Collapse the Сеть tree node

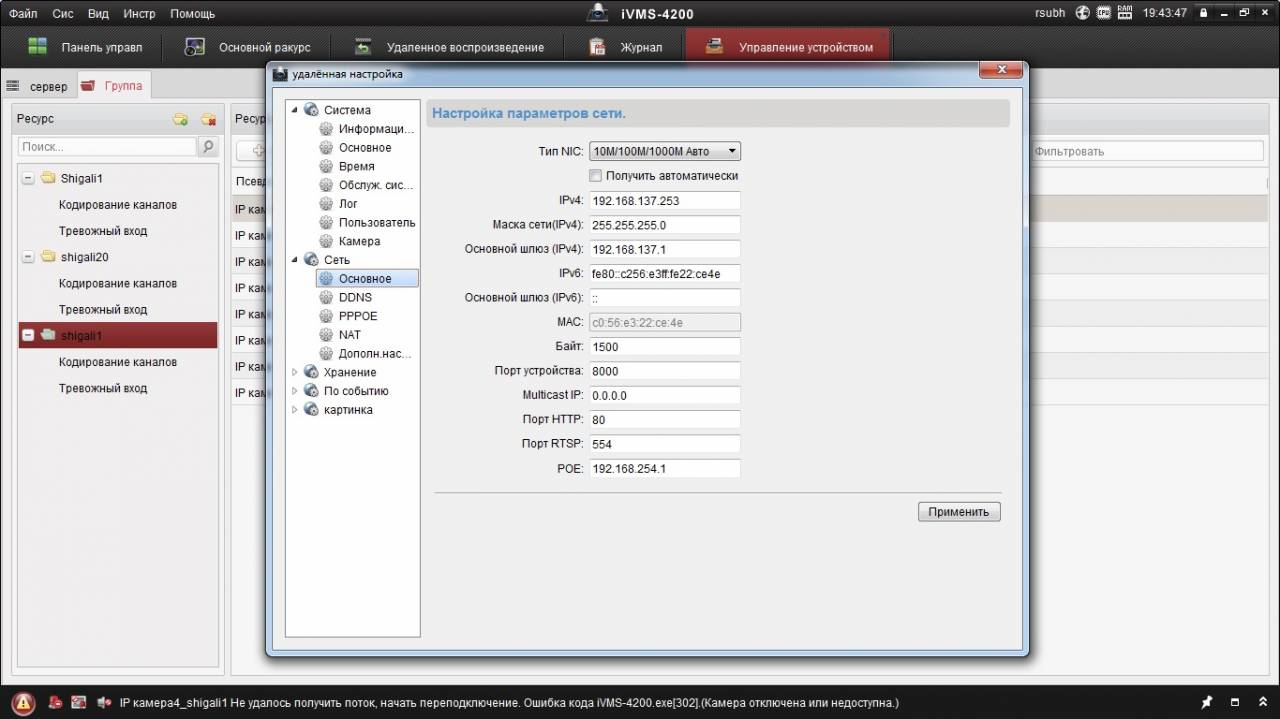click(x=295, y=260)
